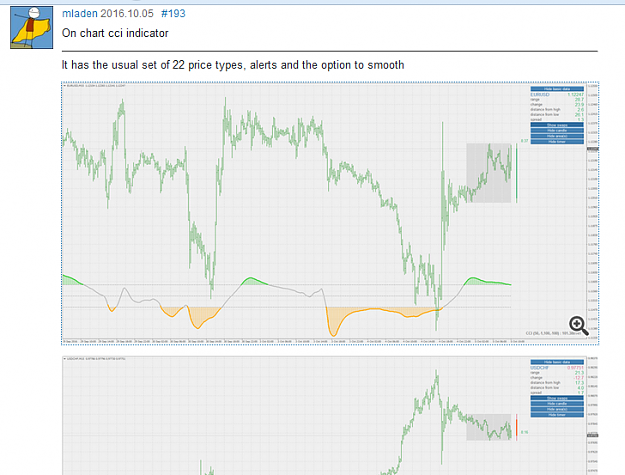This screenshot has width=625, height=475.
Task: Open the post permalink #193
Action: pos(173,14)
